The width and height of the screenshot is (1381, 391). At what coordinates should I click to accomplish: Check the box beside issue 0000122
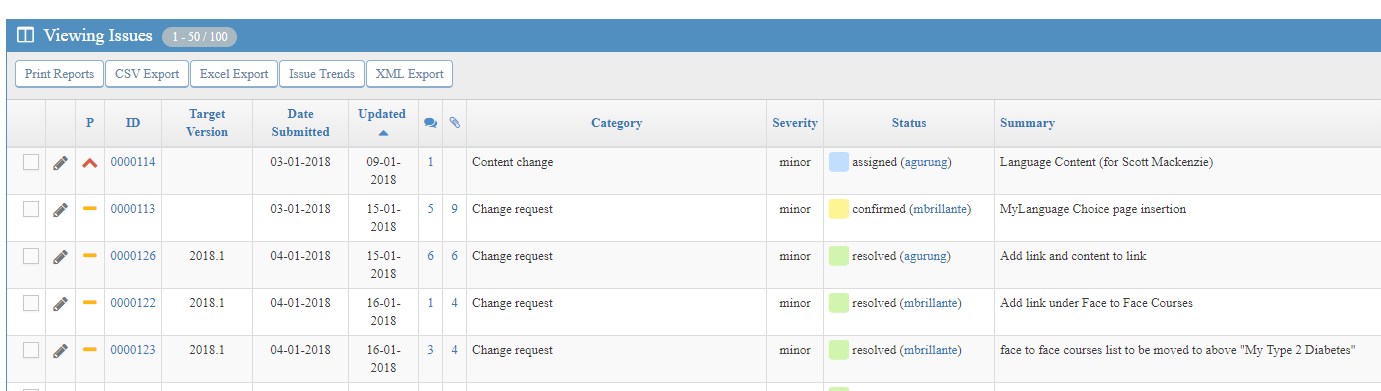click(31, 303)
